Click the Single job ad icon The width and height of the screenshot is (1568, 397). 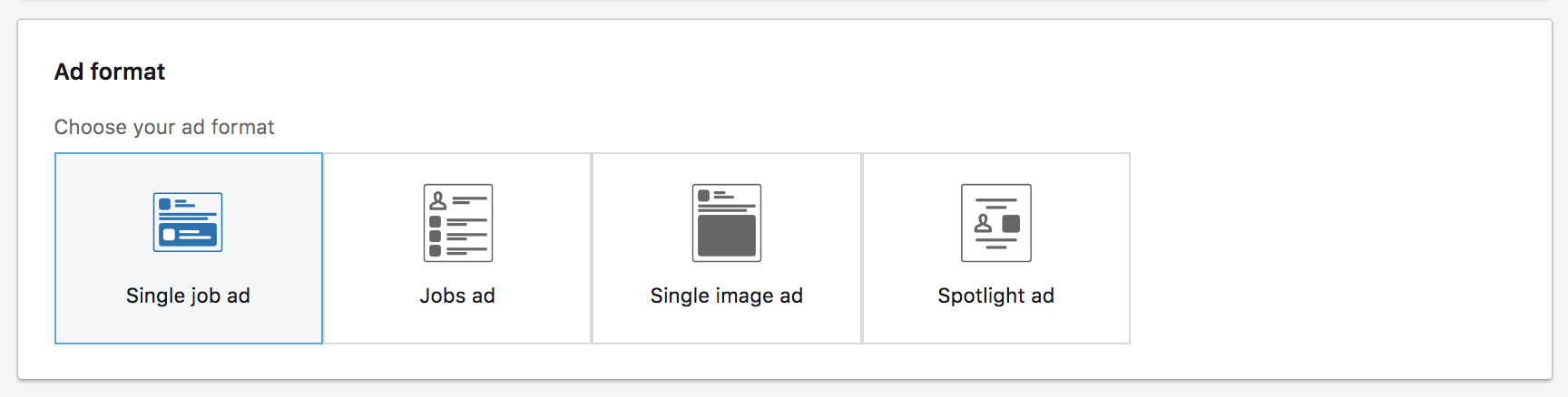pyautogui.click(x=188, y=222)
